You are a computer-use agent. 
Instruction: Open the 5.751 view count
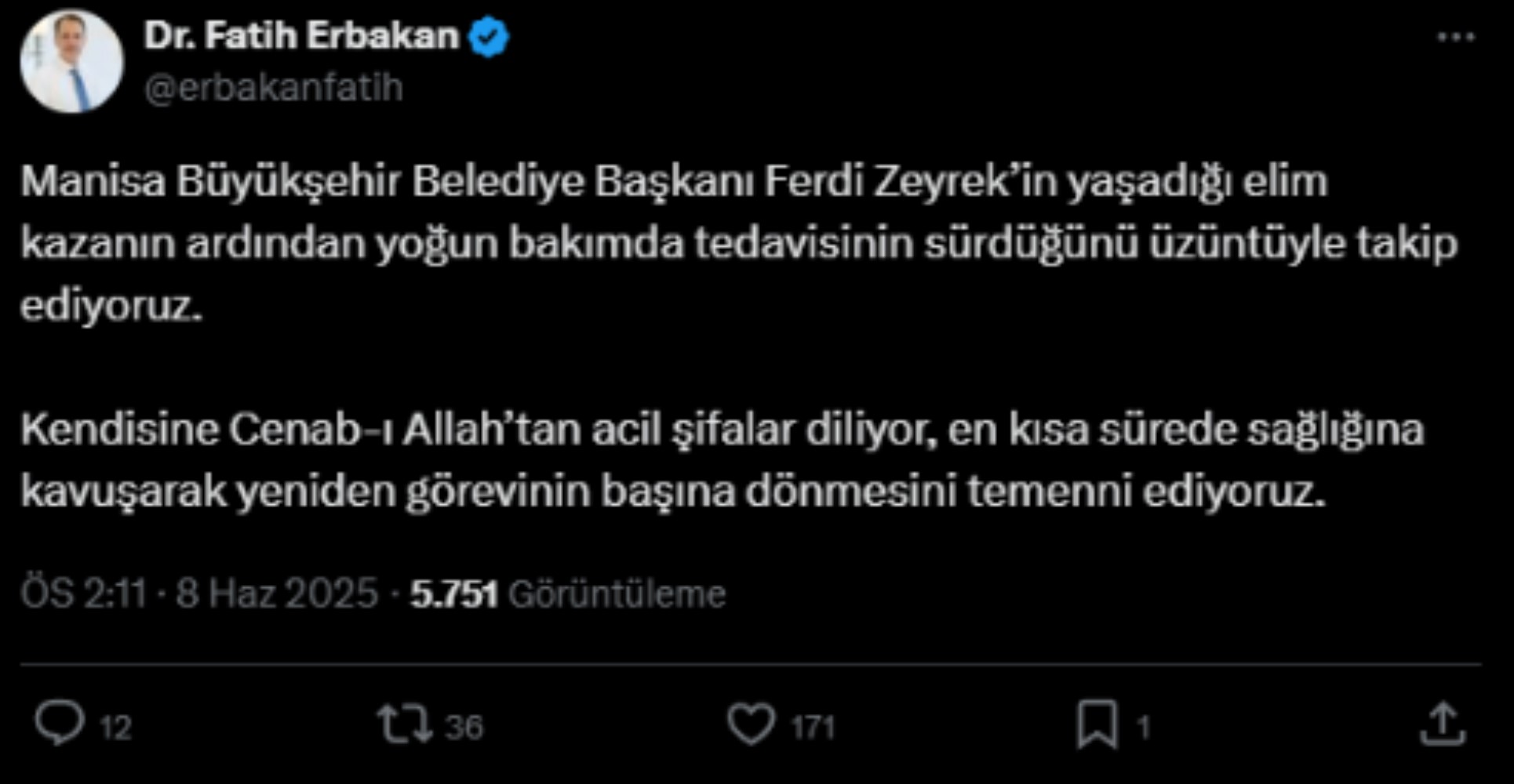[454, 593]
